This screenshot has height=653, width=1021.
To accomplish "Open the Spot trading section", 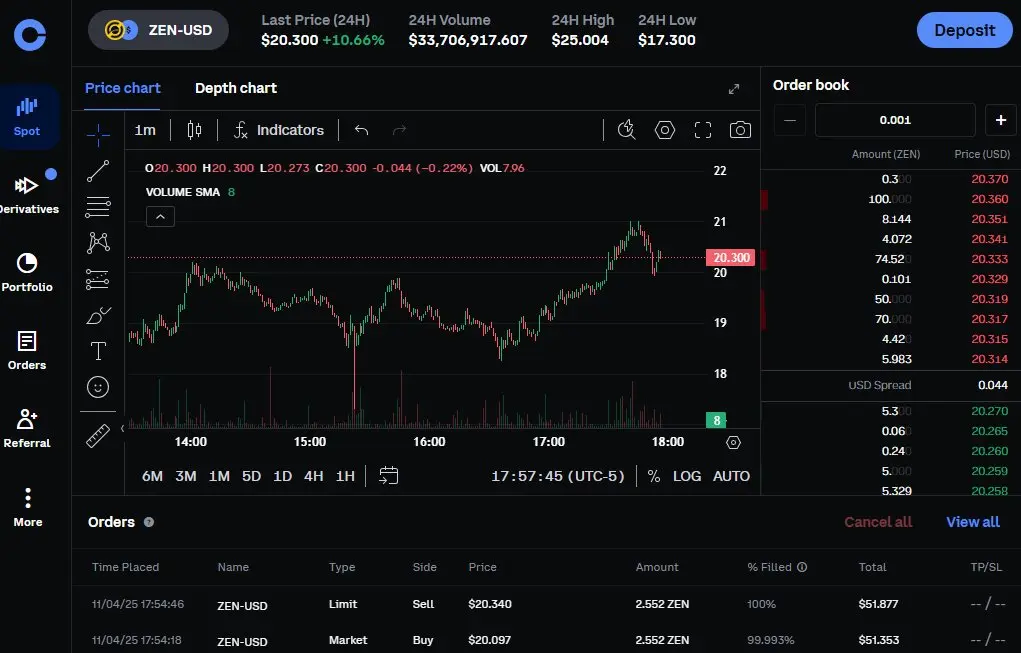I will point(27,117).
